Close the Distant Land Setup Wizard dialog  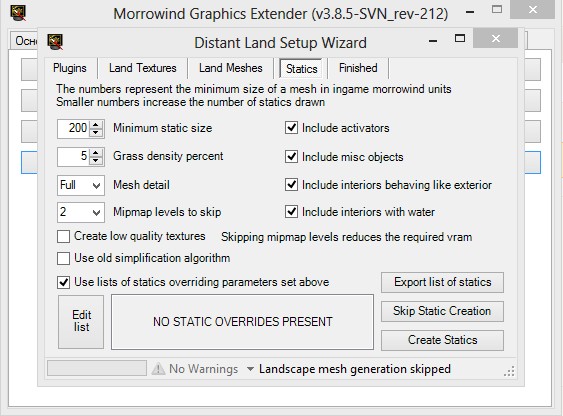pos(495,38)
